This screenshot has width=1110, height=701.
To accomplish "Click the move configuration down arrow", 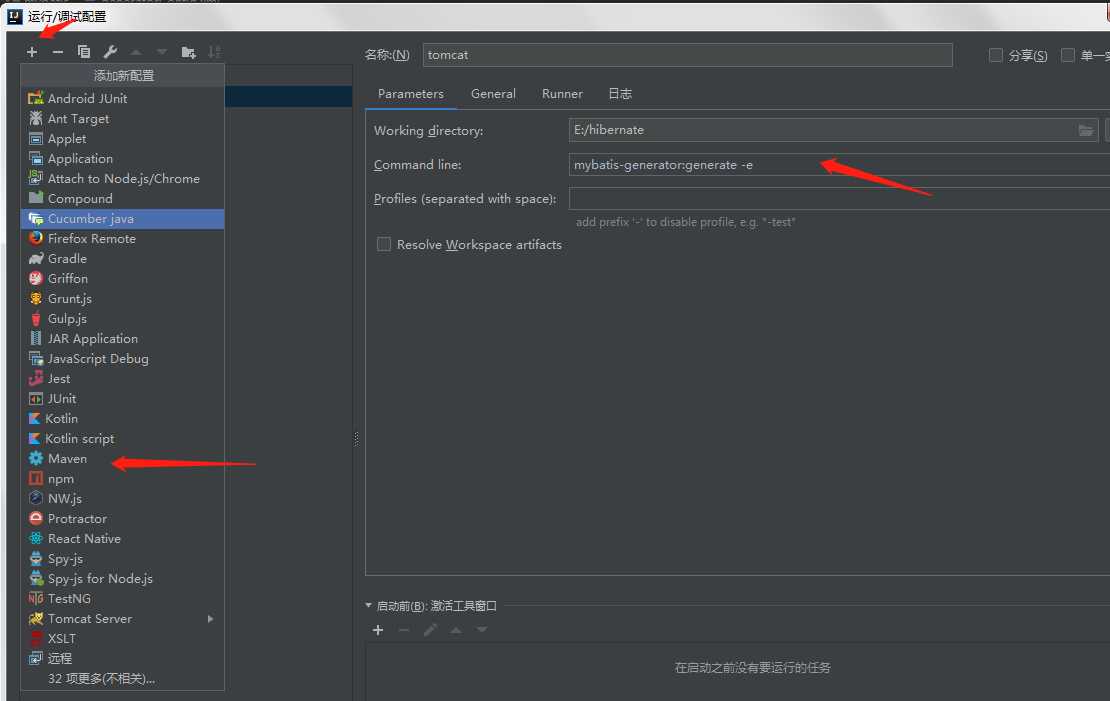I will [162, 52].
